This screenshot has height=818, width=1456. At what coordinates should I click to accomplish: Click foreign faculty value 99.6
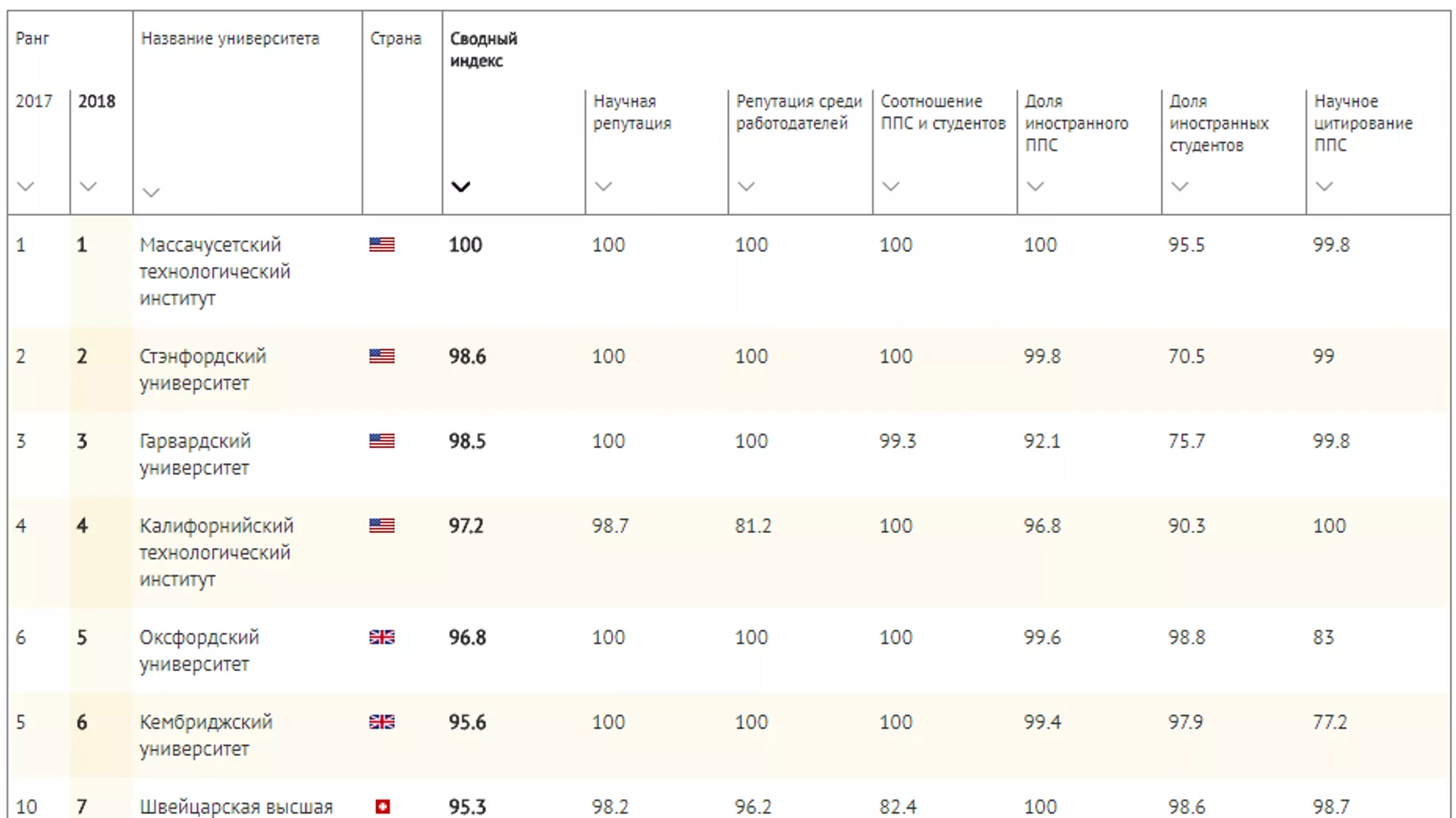pos(1042,638)
